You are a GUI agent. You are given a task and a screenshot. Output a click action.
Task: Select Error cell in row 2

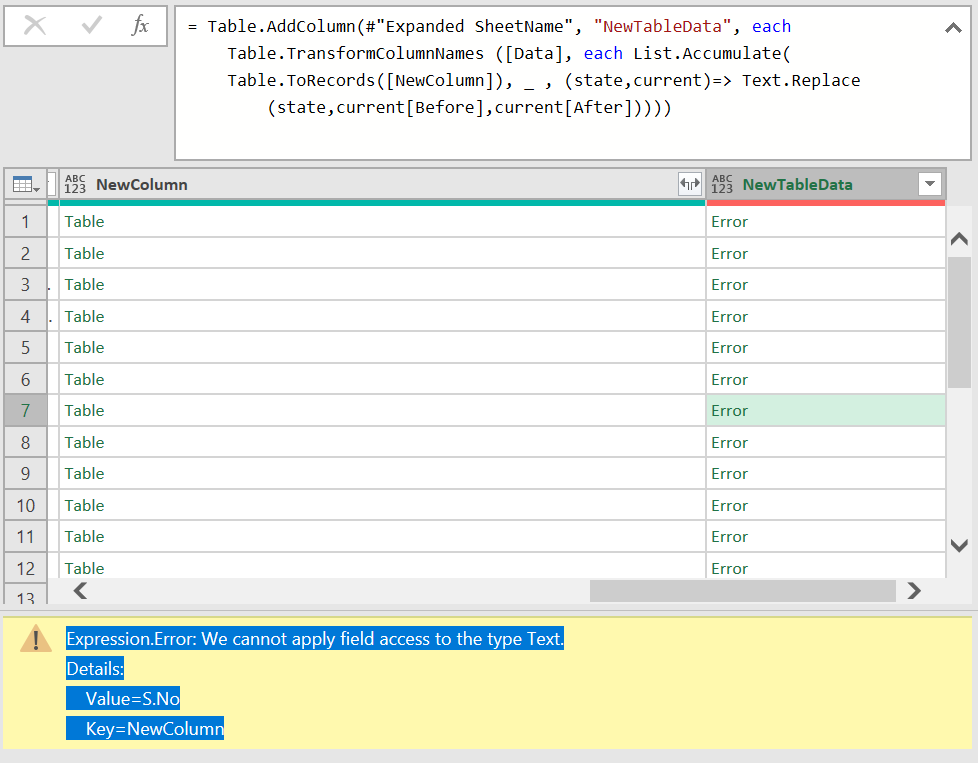point(826,253)
